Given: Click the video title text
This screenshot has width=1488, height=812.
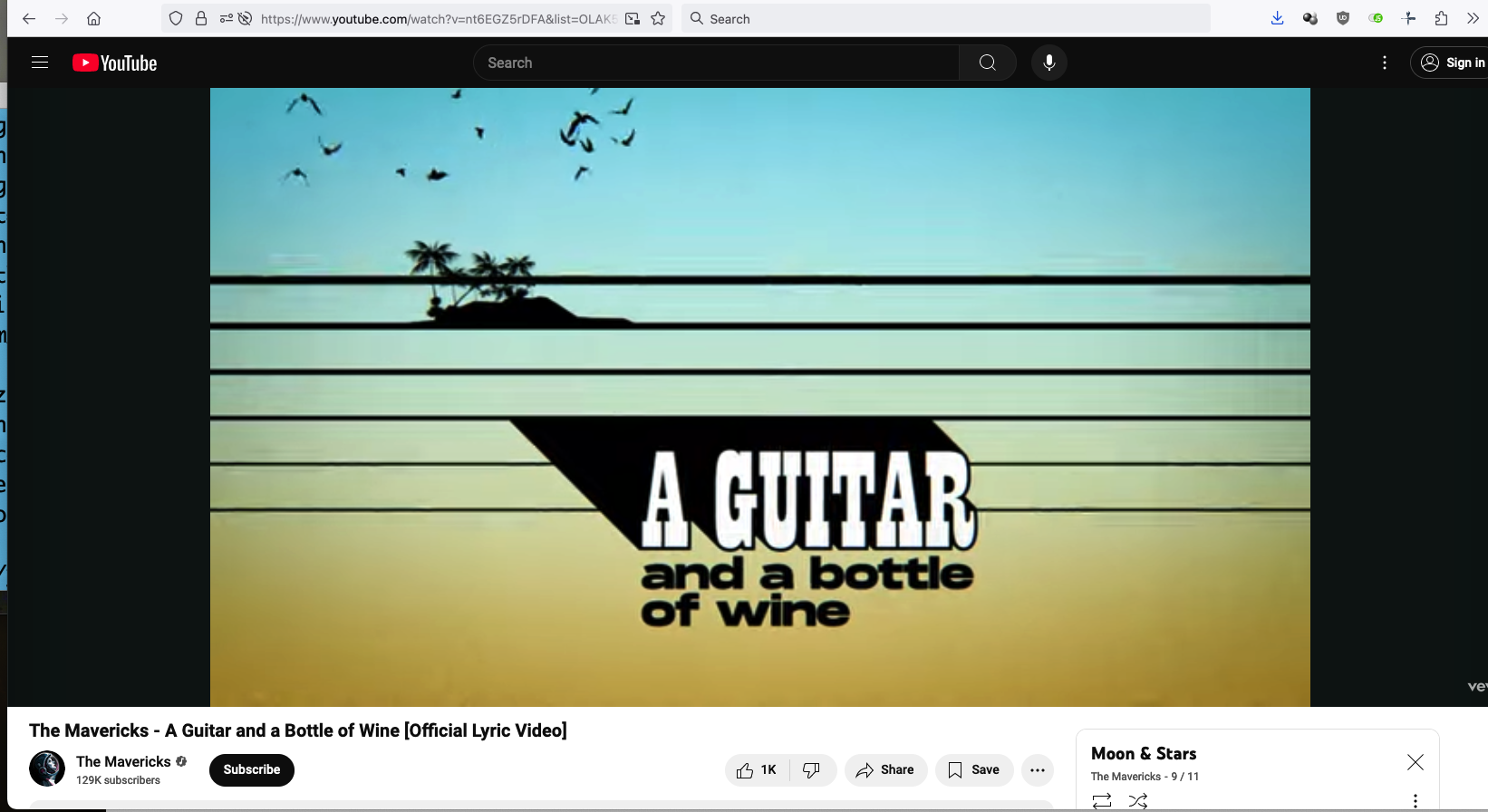Looking at the screenshot, I should point(298,730).
